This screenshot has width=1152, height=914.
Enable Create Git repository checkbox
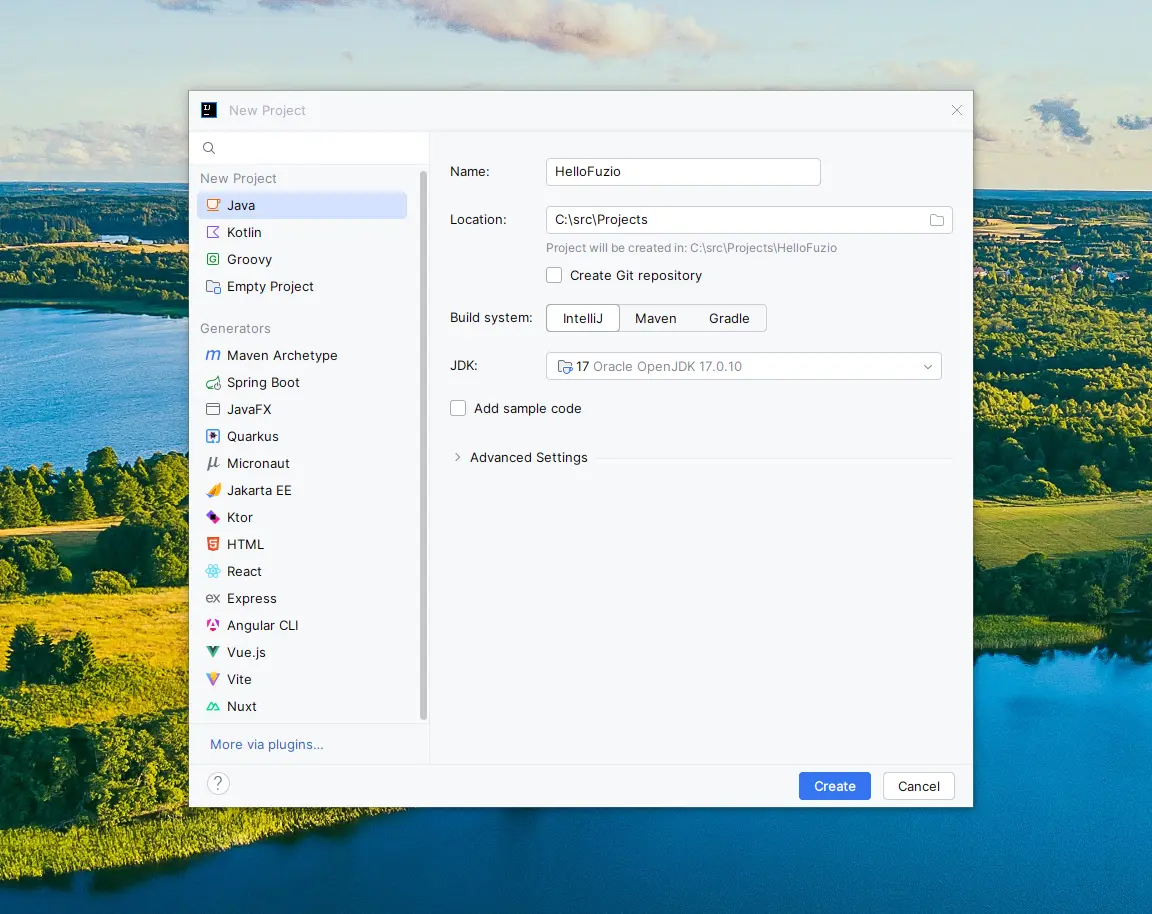pyautogui.click(x=554, y=276)
